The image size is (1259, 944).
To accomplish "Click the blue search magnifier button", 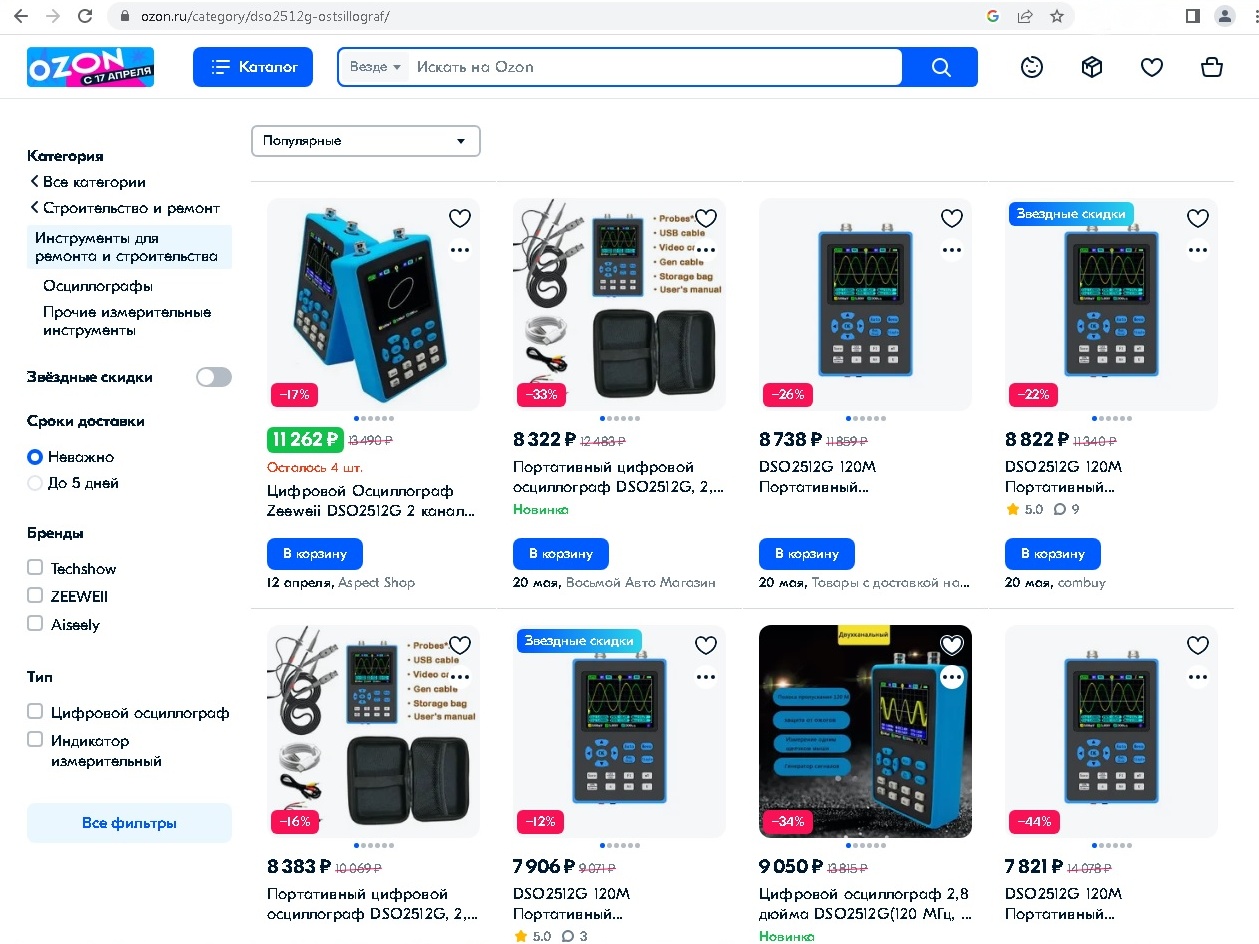I will click(x=940, y=67).
